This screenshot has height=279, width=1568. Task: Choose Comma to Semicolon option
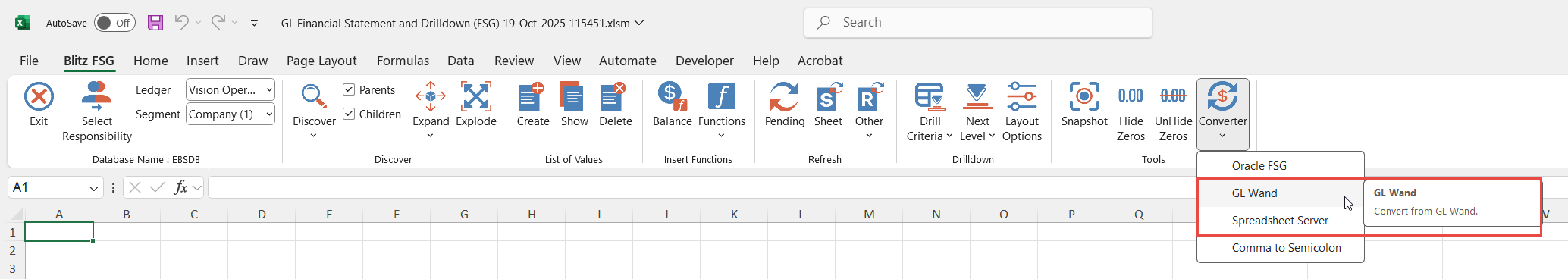tap(1280, 248)
